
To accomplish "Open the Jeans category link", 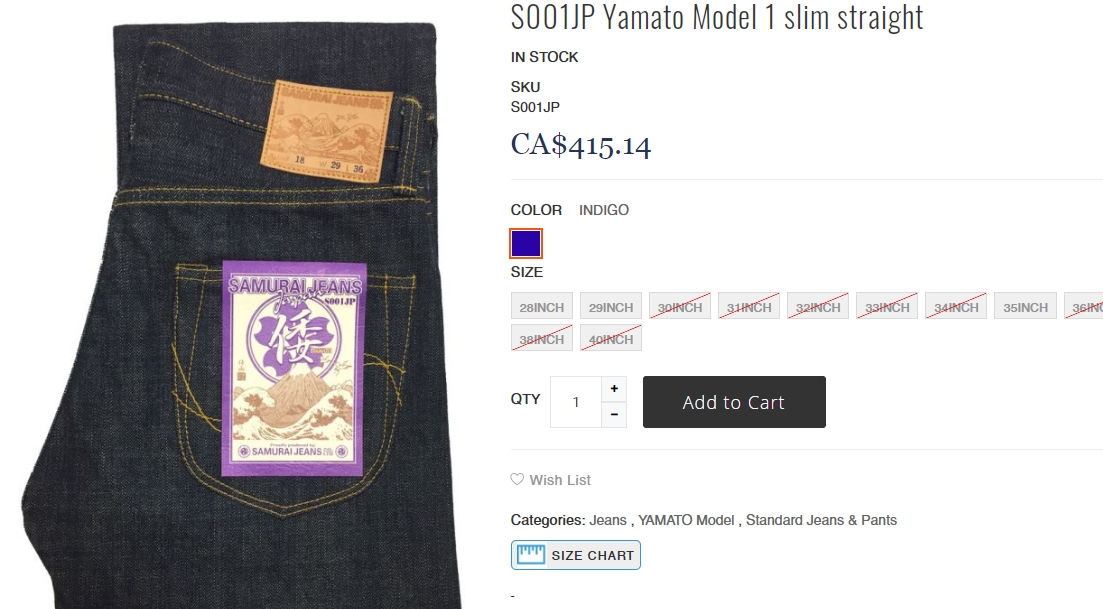I will pyautogui.click(x=608, y=520).
